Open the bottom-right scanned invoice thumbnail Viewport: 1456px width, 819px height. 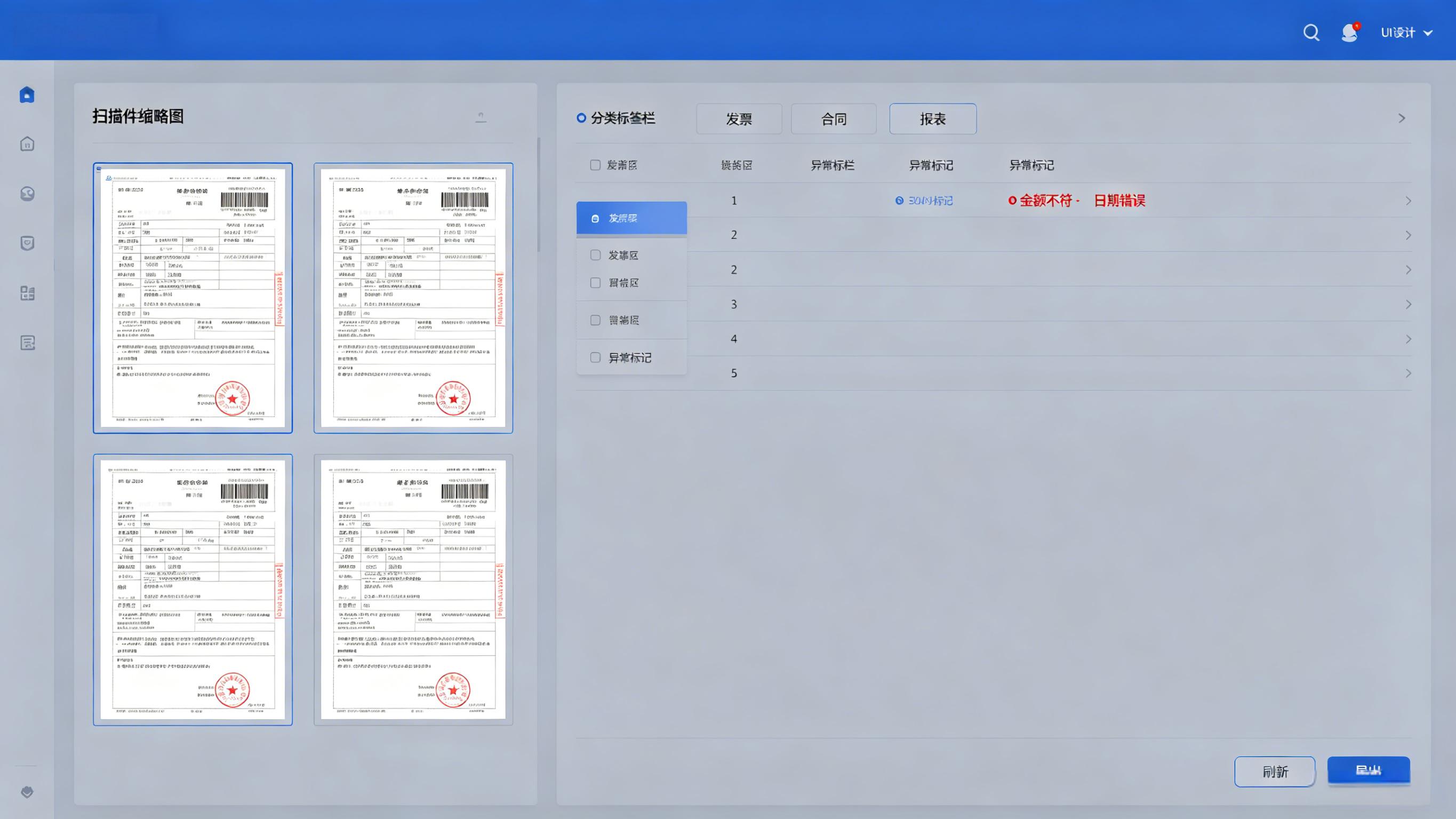tap(413, 590)
